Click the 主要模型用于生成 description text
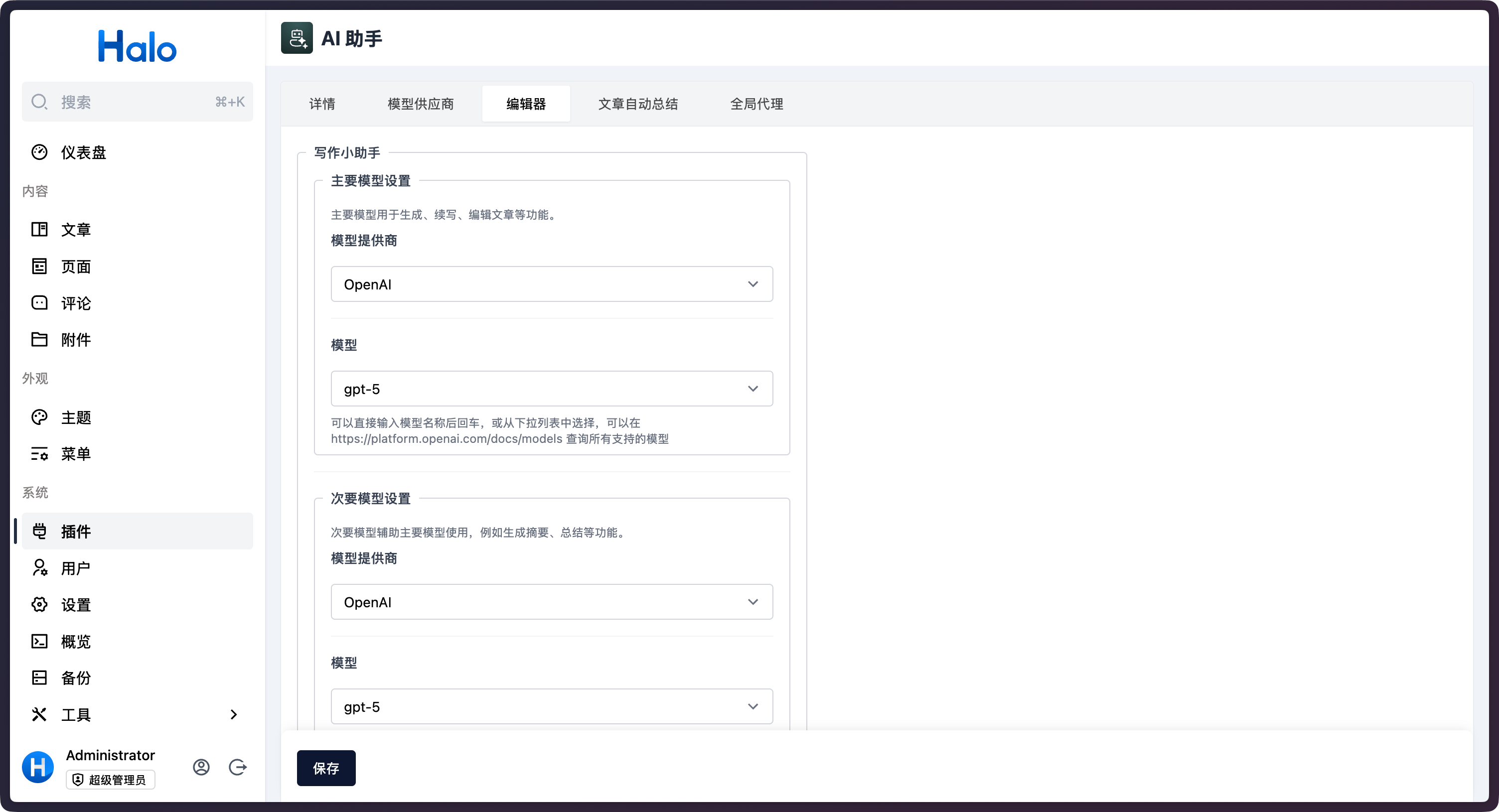The image size is (1499, 812). 445,215
